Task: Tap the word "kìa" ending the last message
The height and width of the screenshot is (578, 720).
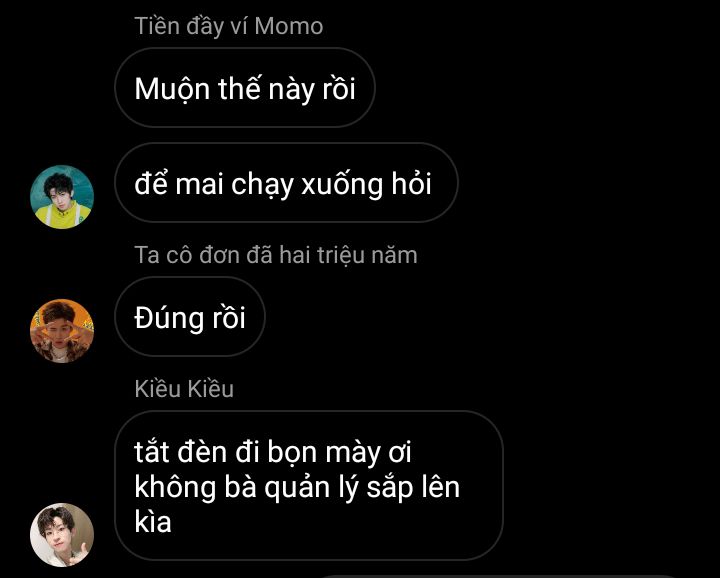Action: click(x=153, y=521)
